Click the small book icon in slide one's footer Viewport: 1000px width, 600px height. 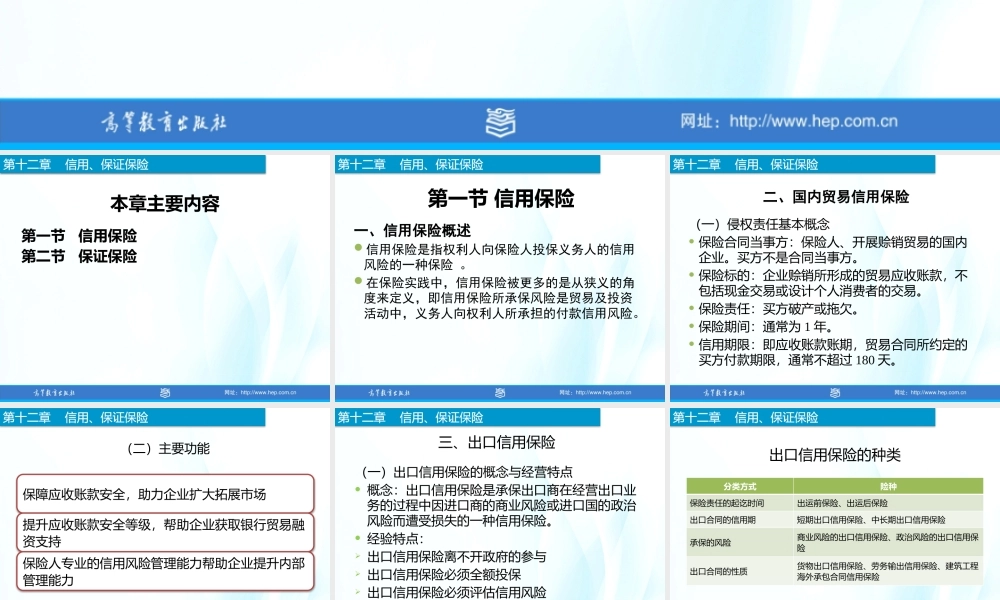coord(165,393)
